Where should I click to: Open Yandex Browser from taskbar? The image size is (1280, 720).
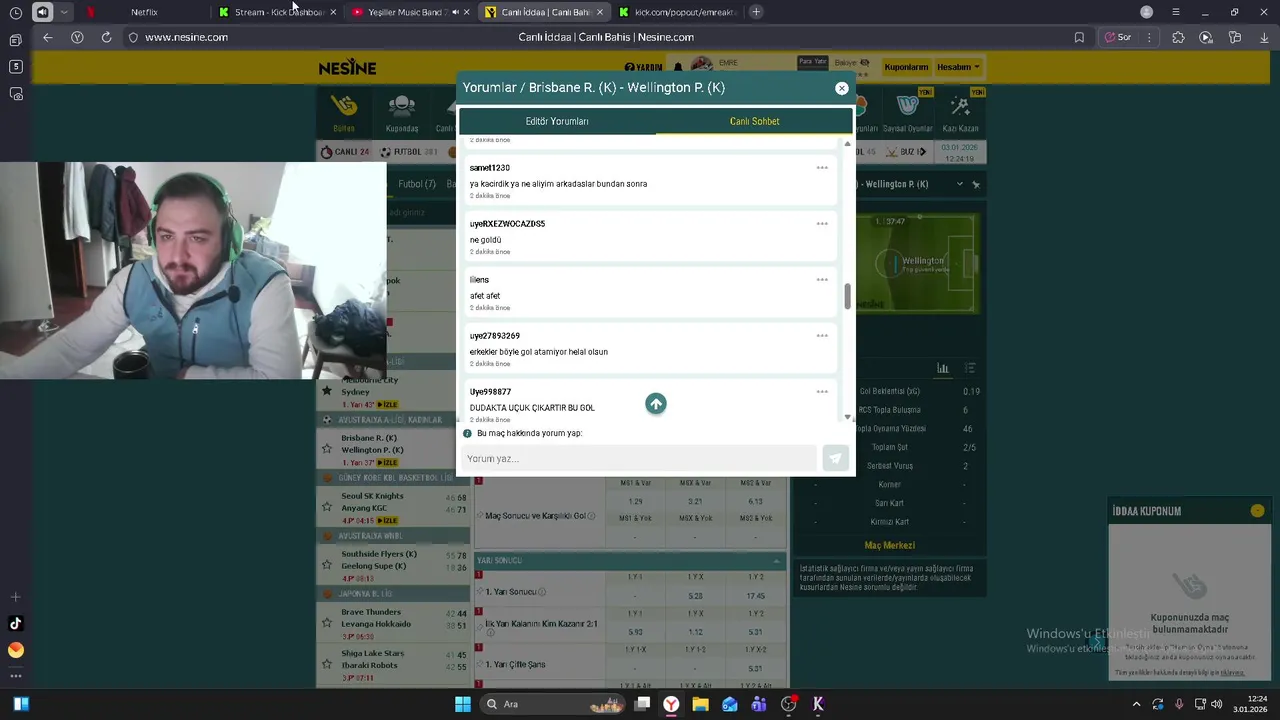(671, 704)
